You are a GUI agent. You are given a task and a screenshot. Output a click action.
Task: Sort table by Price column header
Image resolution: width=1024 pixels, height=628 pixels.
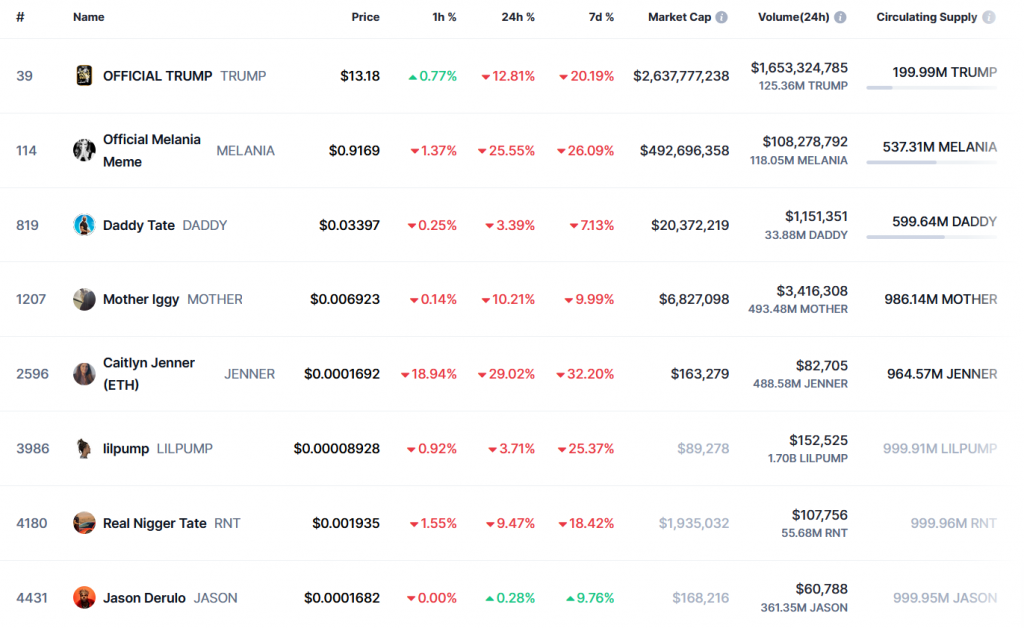click(365, 18)
